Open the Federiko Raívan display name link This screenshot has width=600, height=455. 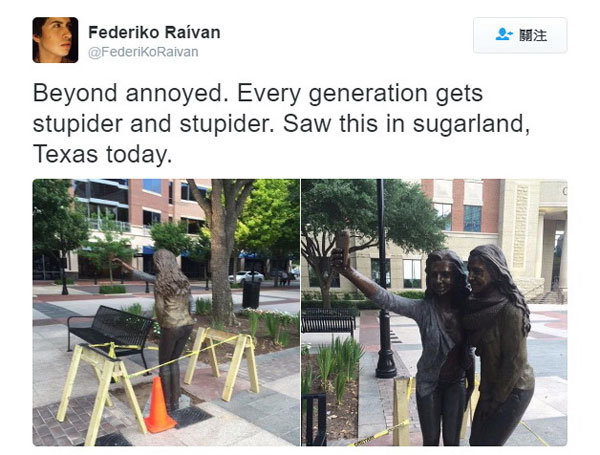[x=154, y=32]
